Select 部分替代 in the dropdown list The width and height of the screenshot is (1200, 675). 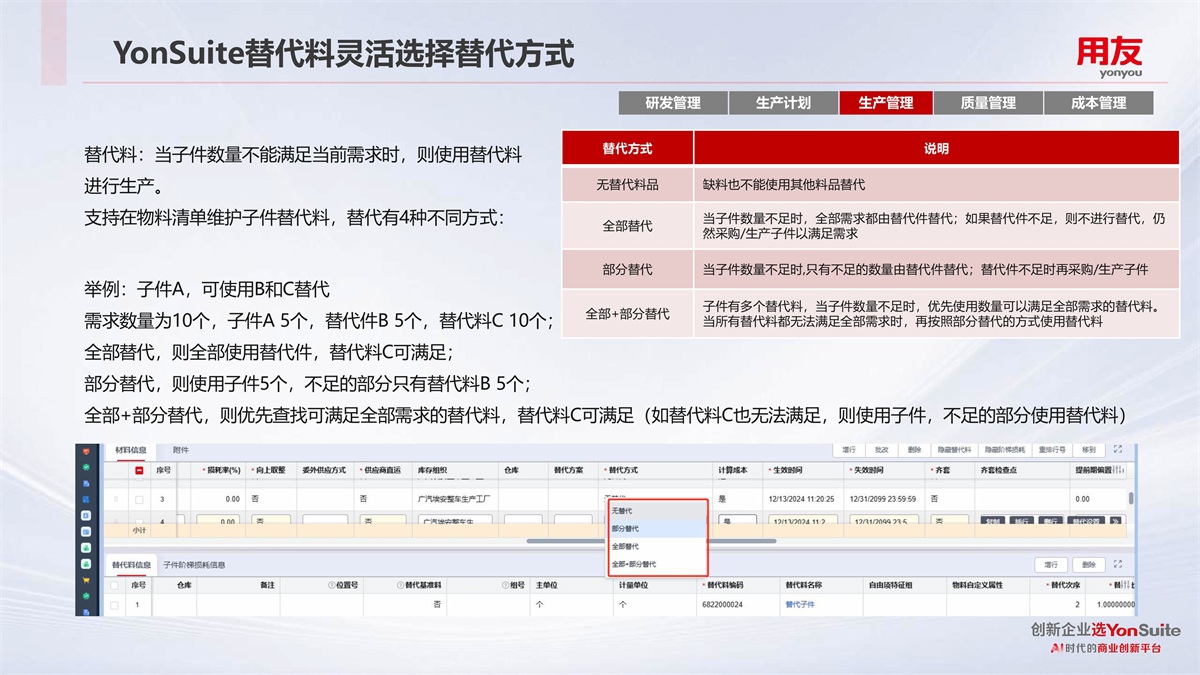click(626, 528)
